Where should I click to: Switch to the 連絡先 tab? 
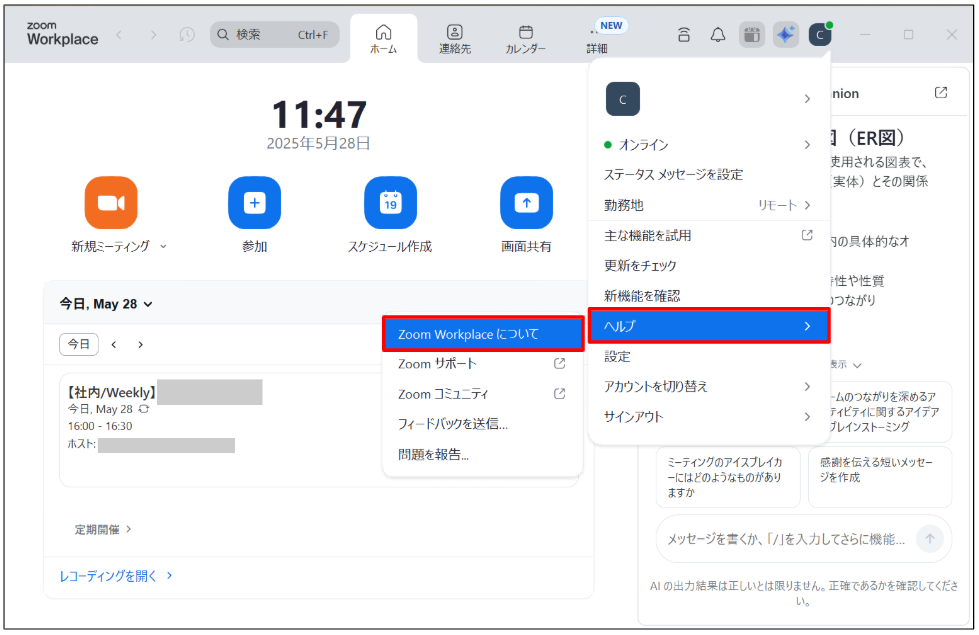[455, 39]
